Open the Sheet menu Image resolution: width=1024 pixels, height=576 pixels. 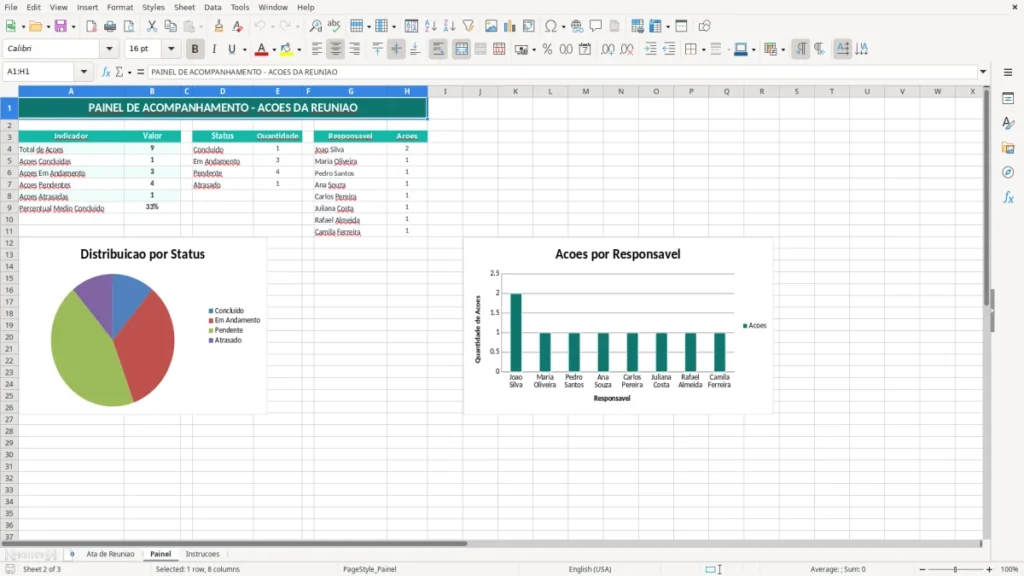click(x=184, y=7)
